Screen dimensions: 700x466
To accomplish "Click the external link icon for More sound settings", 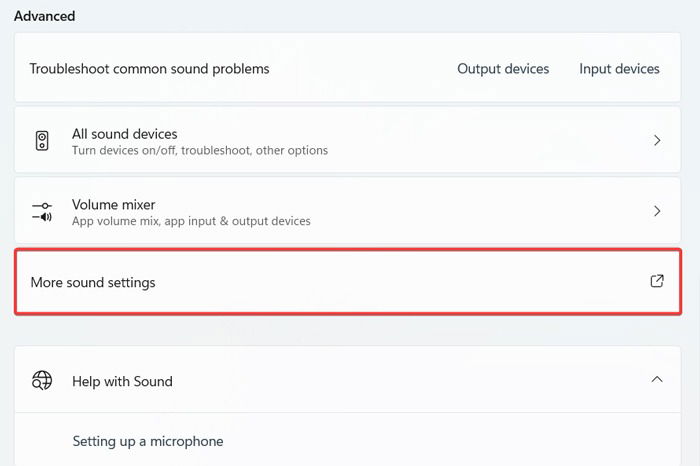I will click(x=657, y=281).
